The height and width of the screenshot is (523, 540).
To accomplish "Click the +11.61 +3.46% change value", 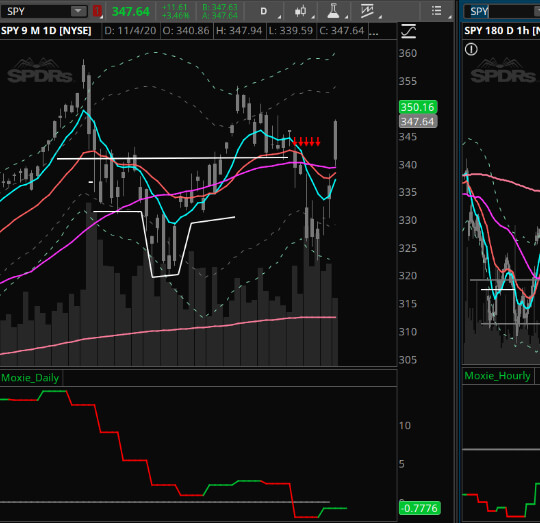I will tap(175, 12).
